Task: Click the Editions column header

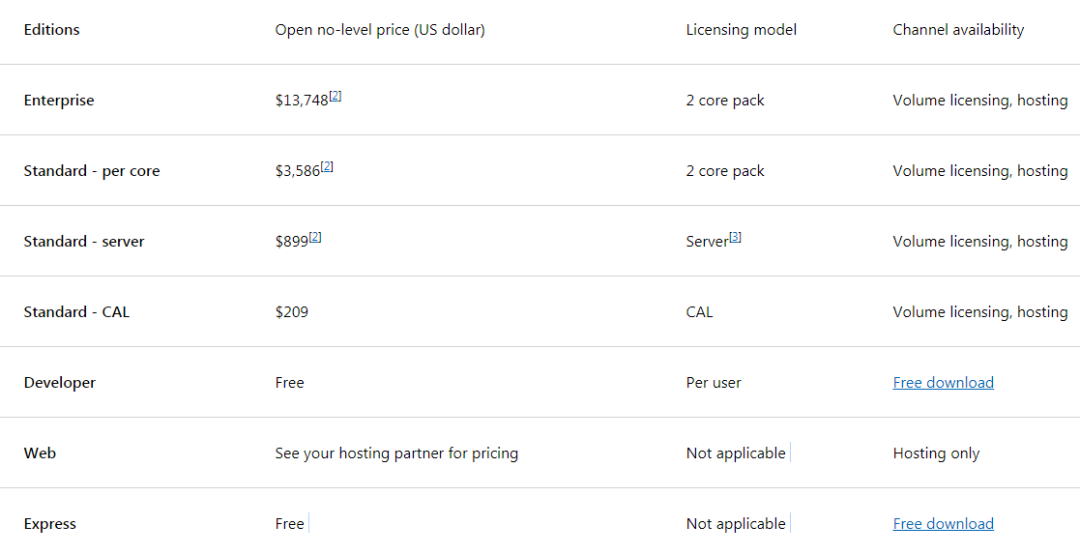Action: tap(52, 30)
